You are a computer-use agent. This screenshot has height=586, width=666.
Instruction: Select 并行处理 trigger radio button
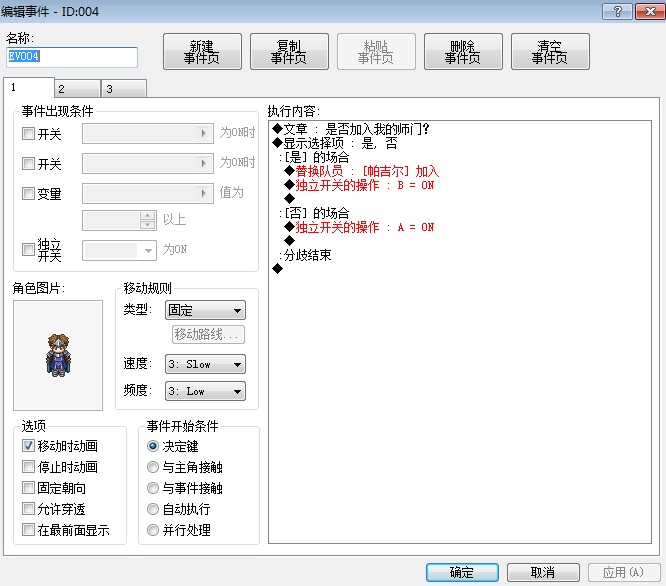(153, 530)
